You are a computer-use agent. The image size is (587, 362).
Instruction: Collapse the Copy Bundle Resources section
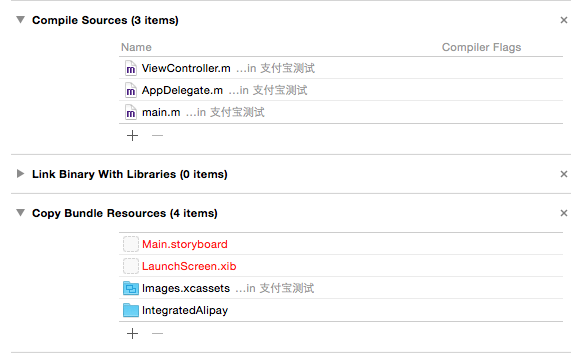click(21, 213)
